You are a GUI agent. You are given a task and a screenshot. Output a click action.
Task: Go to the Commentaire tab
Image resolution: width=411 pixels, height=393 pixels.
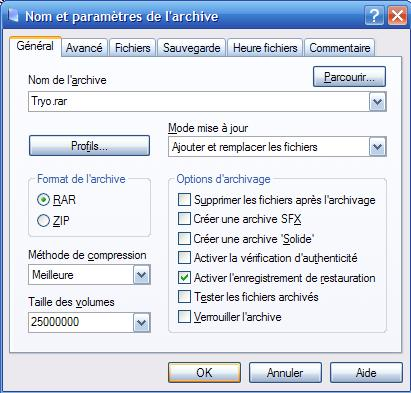click(x=340, y=48)
